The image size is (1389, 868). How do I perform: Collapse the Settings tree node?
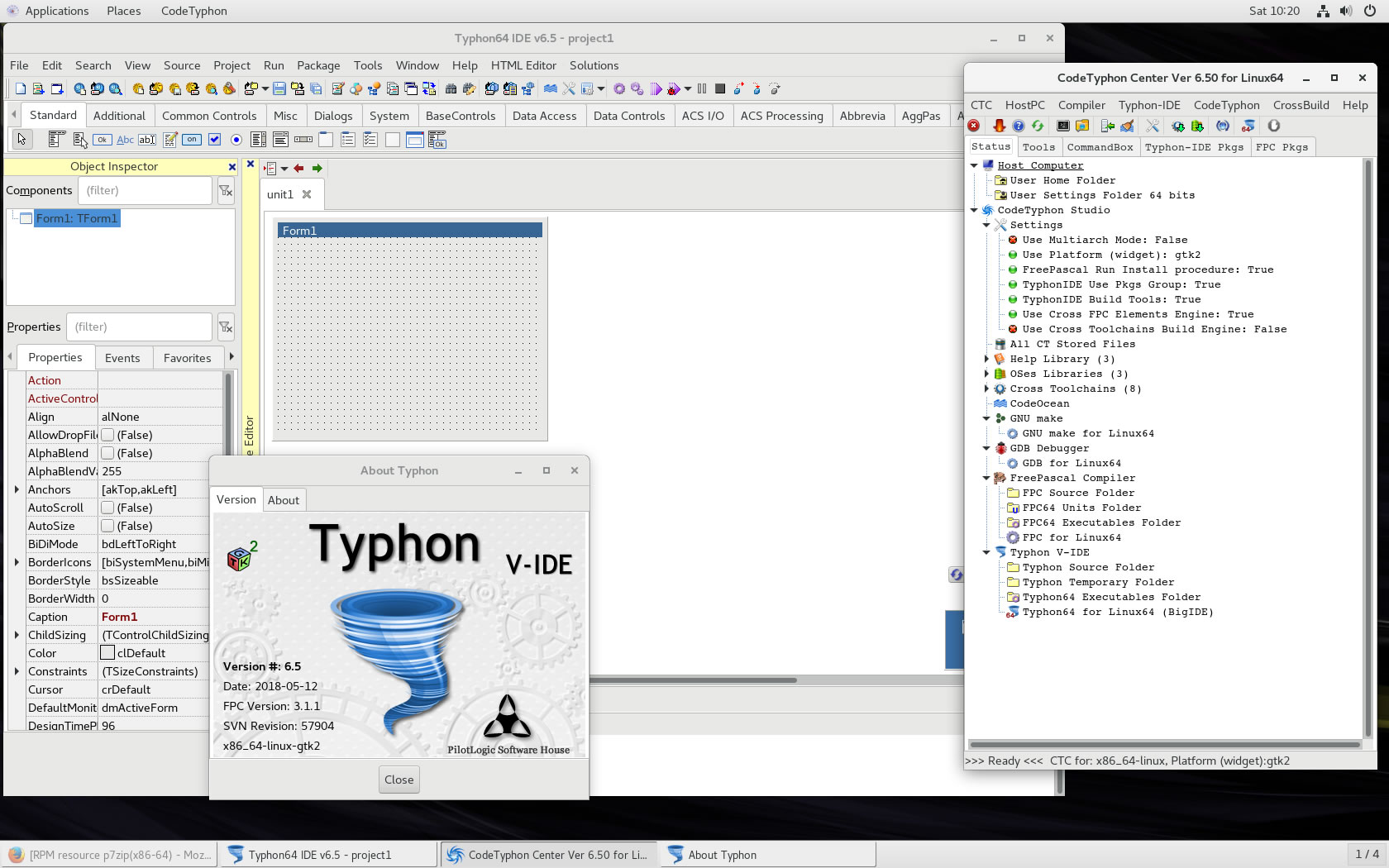(986, 225)
